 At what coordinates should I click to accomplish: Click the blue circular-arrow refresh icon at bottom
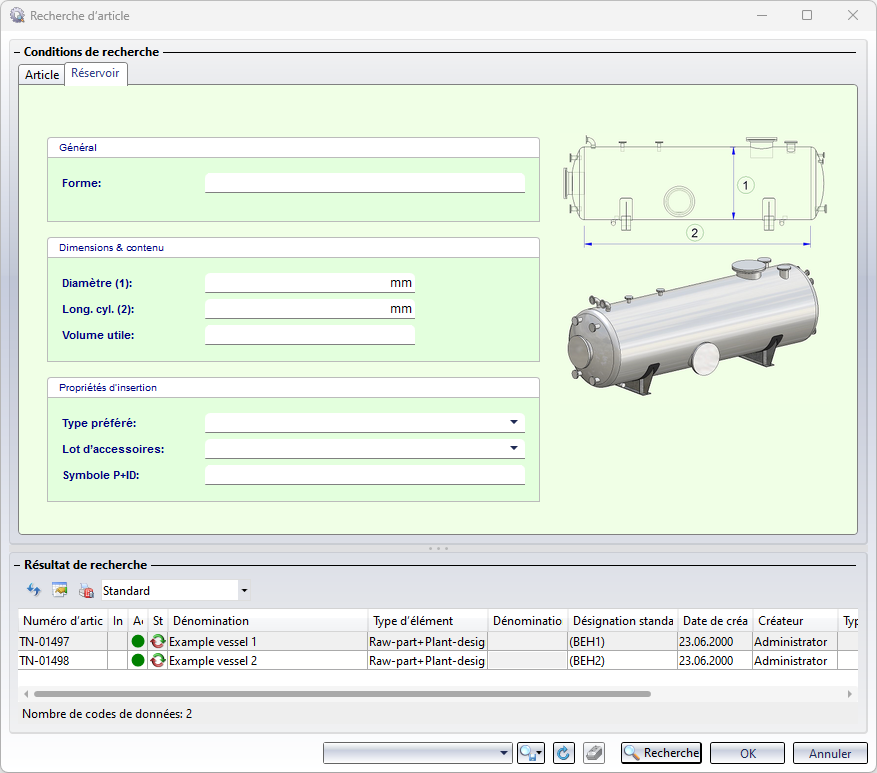point(563,753)
